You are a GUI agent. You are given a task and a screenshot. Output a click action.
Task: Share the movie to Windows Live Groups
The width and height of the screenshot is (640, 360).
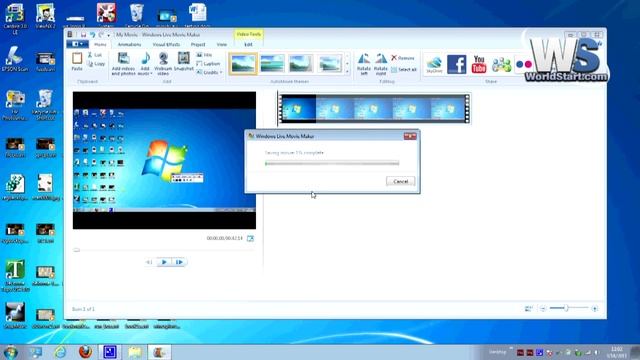pos(501,64)
